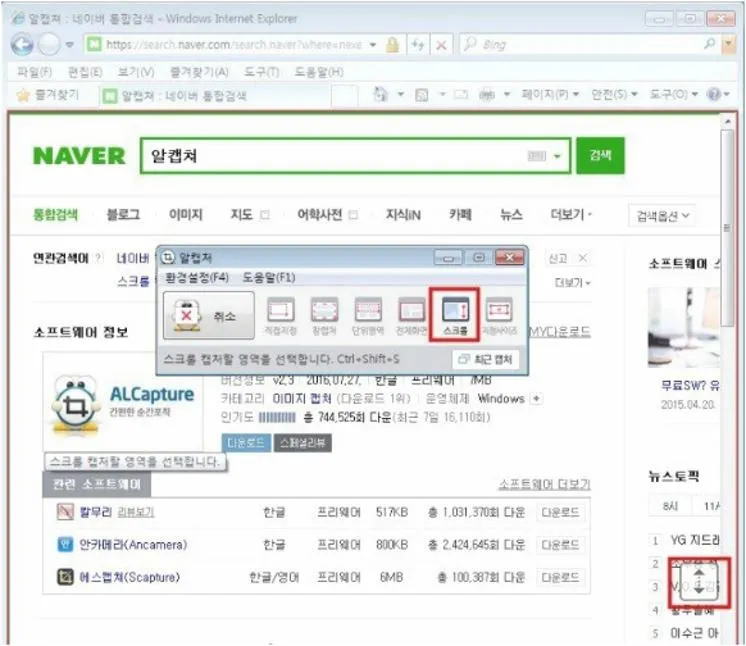Open 도움말(F1) in 알캡처 window
The height and width of the screenshot is (646, 746).
pyautogui.click(x=269, y=278)
